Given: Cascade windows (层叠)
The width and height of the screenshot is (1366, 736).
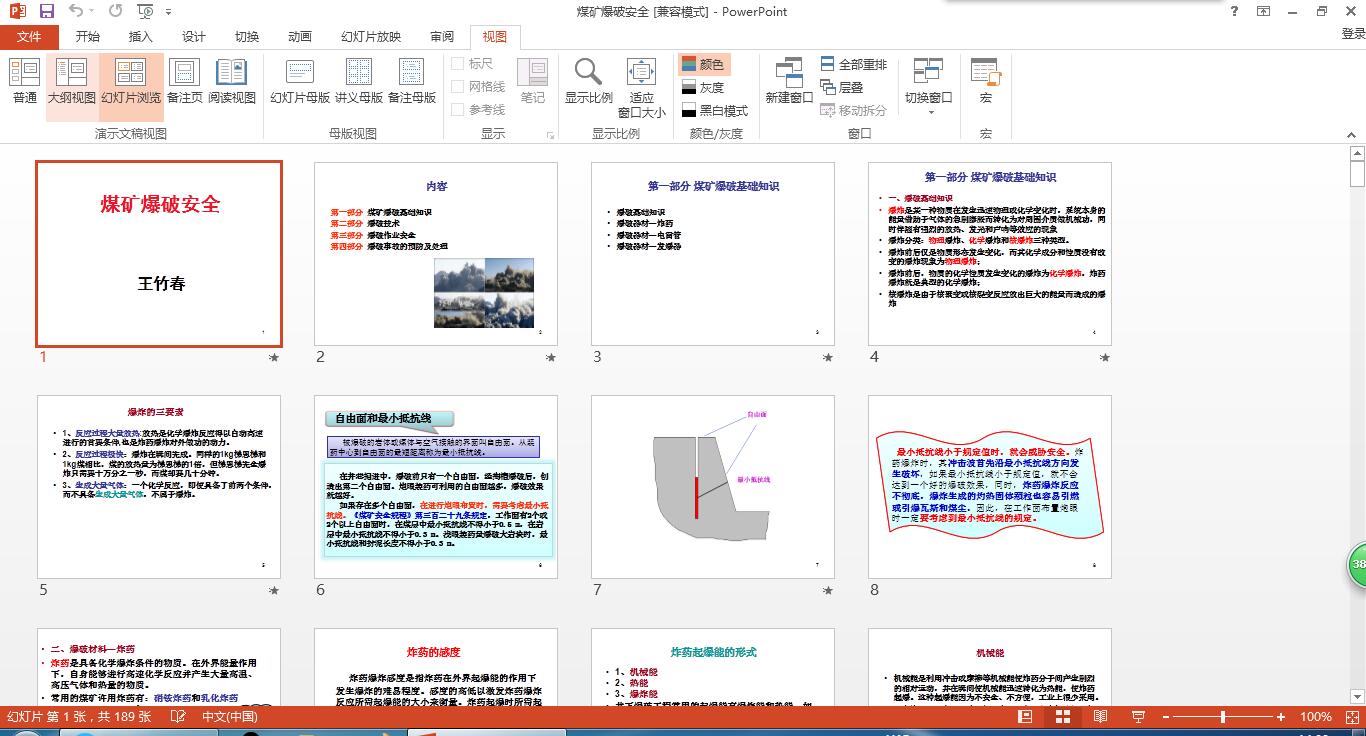Looking at the screenshot, I should 842,87.
